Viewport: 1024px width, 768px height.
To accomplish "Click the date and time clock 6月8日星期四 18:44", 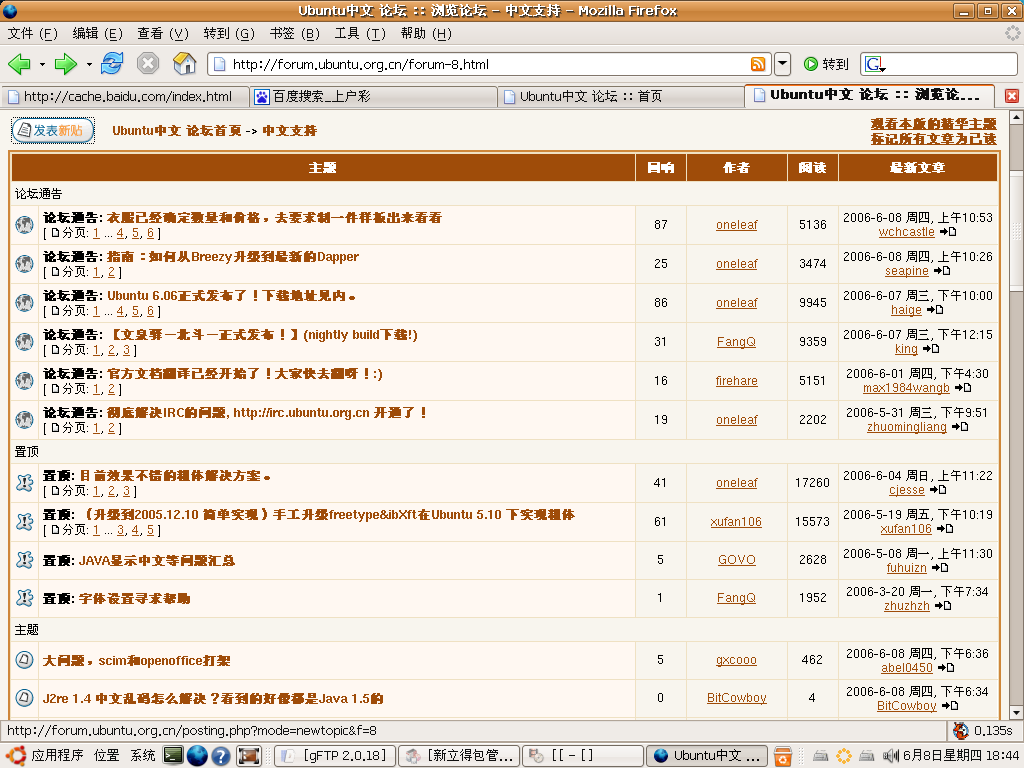I will [961, 756].
